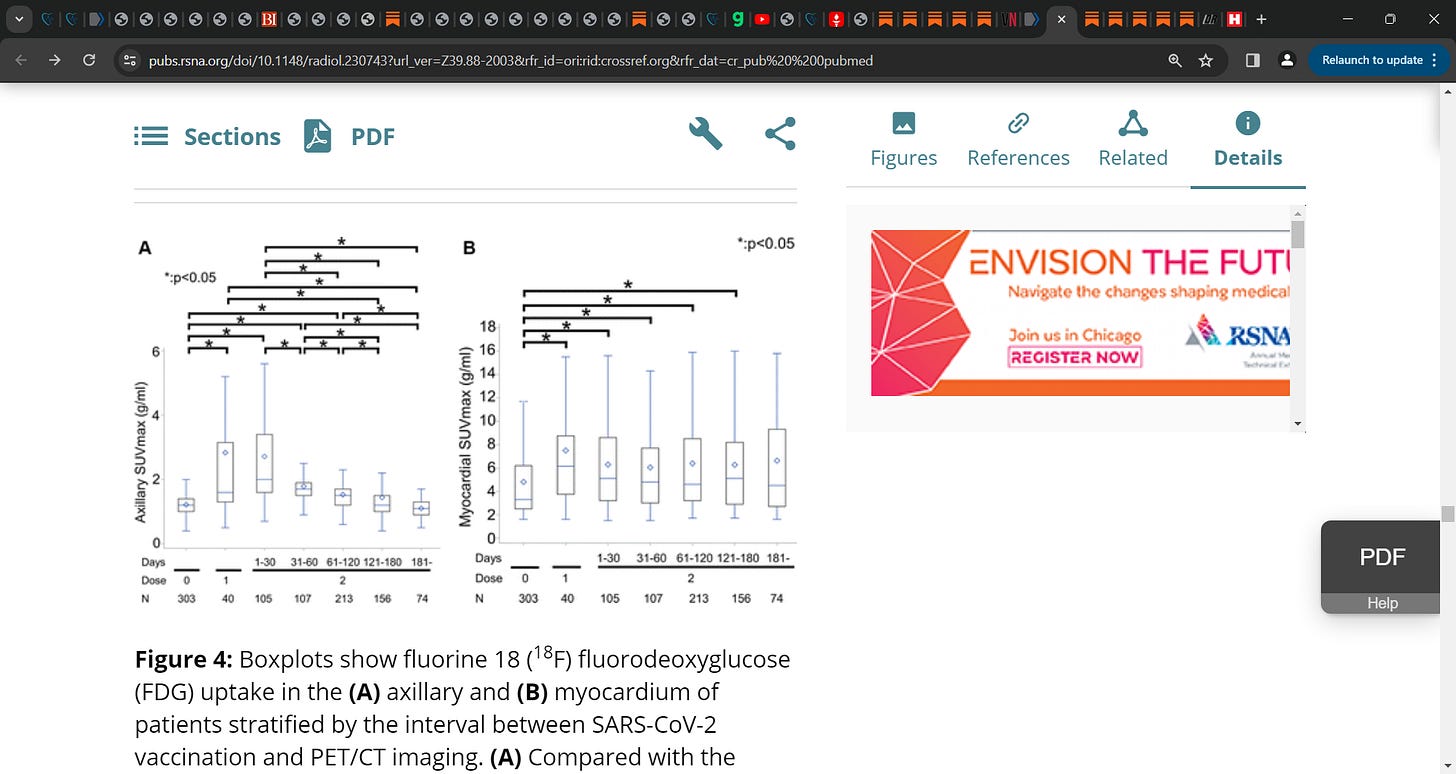
Task: Select the Details info tab
Action: 1248,140
